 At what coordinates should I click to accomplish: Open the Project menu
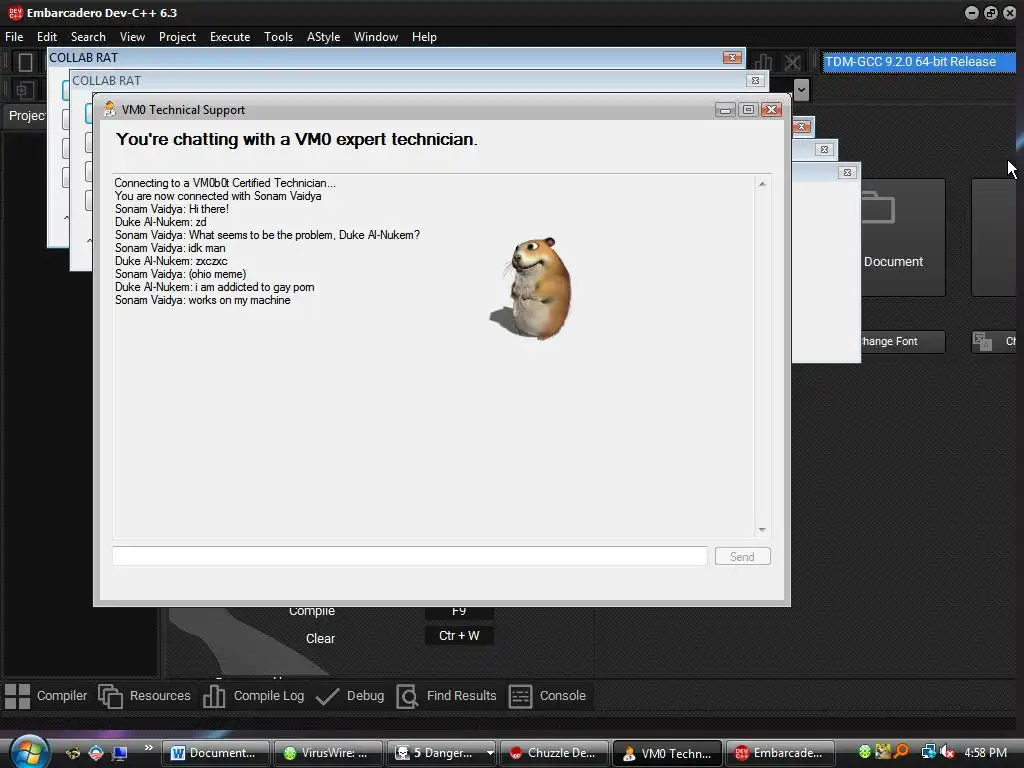177,37
